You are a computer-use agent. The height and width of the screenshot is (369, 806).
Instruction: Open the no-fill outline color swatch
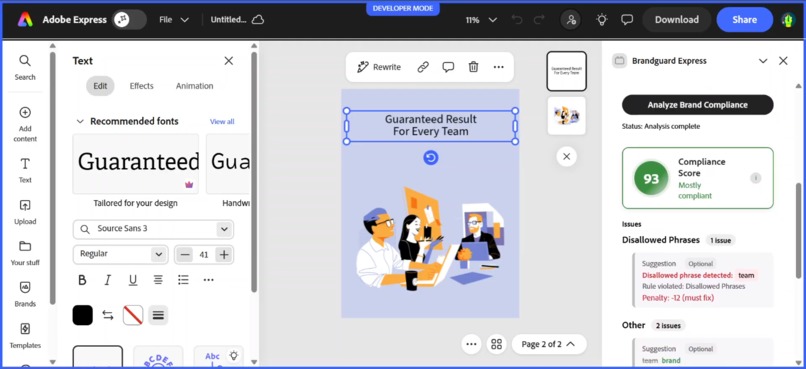133,315
